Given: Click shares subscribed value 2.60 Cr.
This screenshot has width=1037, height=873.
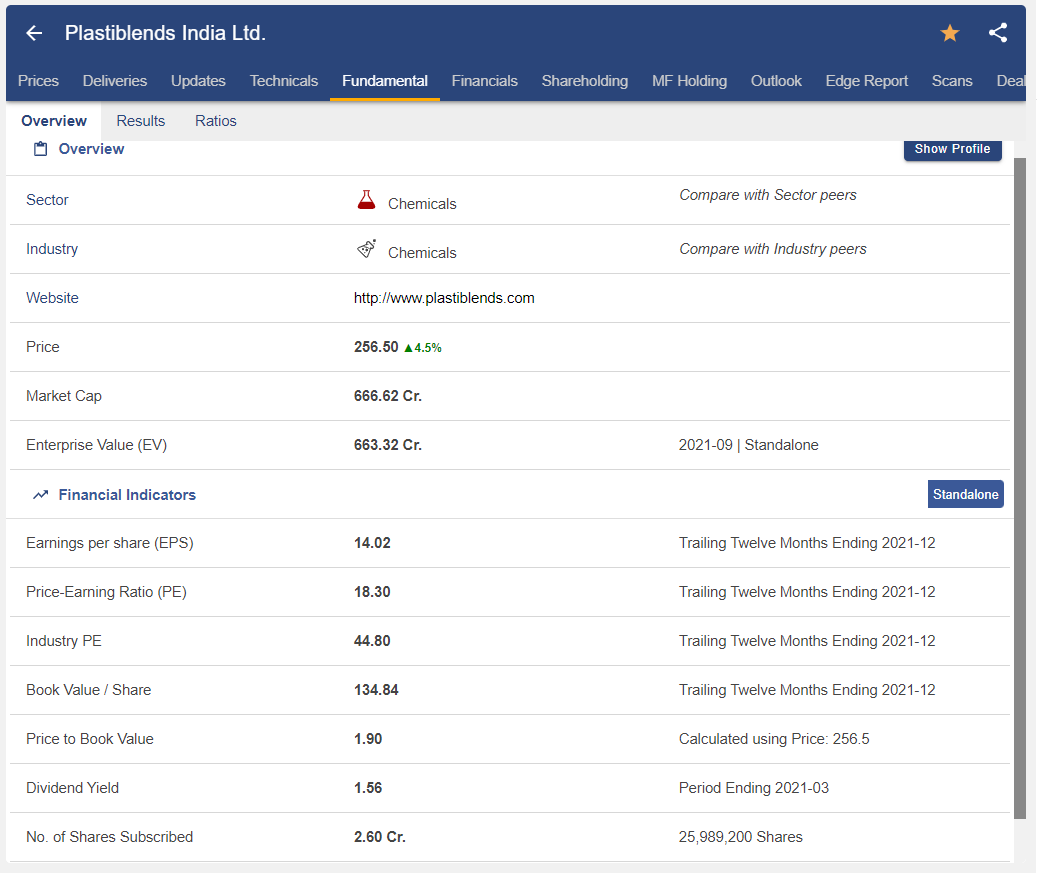Looking at the screenshot, I should 380,837.
